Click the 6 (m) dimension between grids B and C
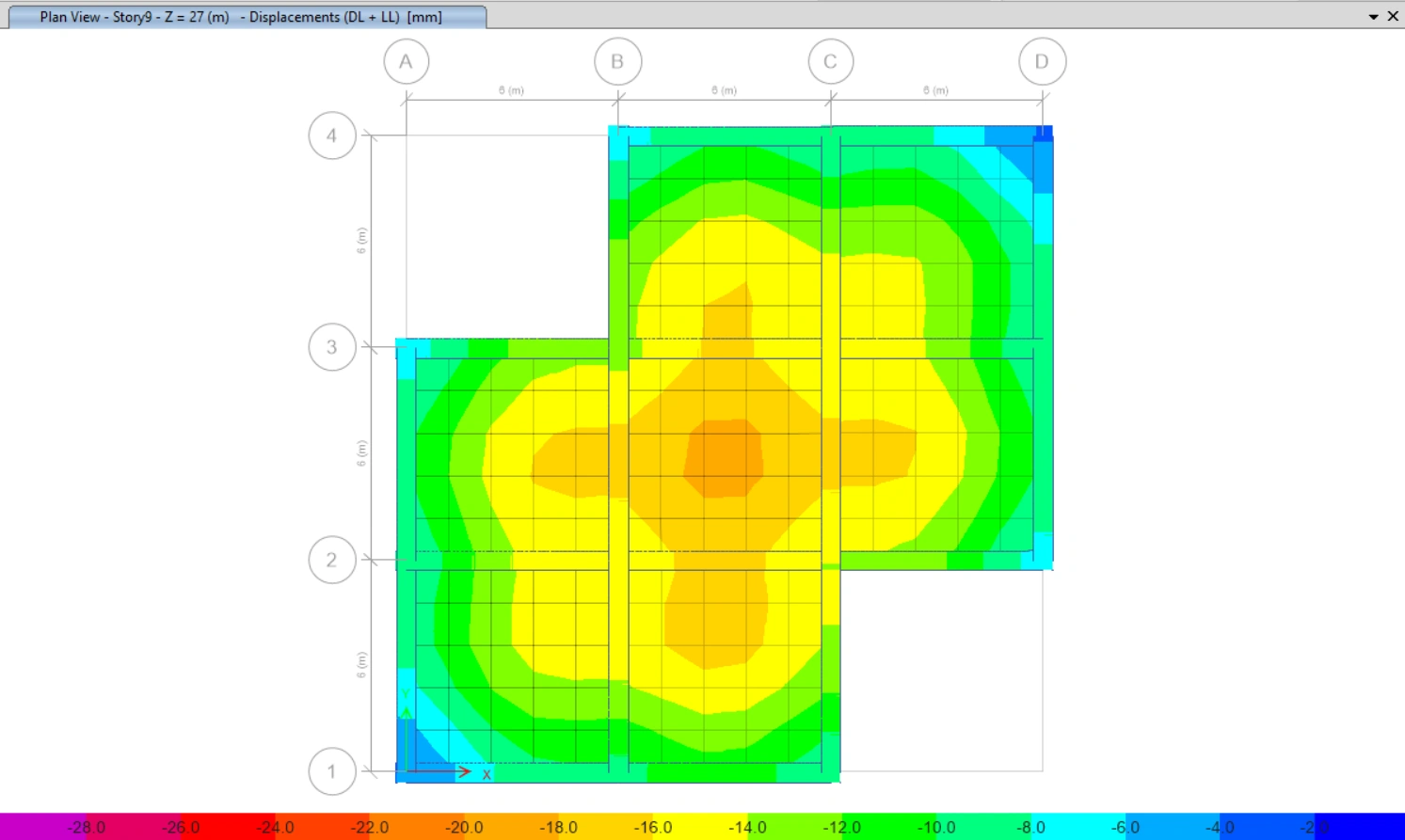The image size is (1405, 840). [x=724, y=90]
